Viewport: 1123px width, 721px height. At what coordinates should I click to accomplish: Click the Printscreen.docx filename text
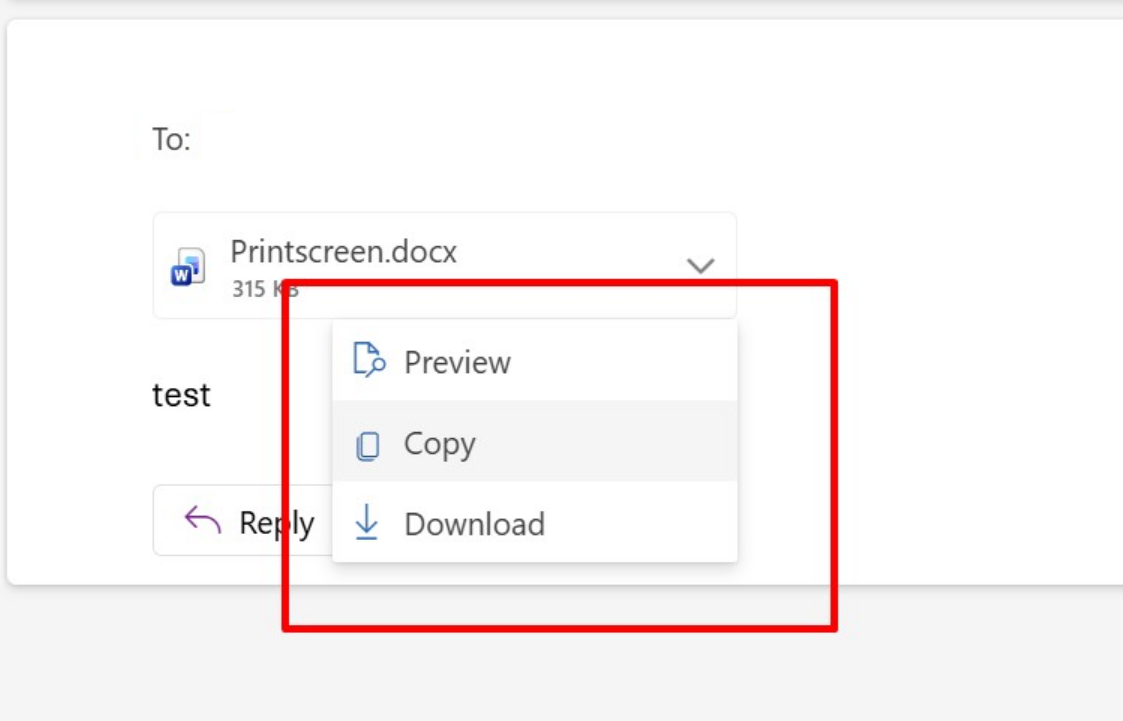point(345,252)
